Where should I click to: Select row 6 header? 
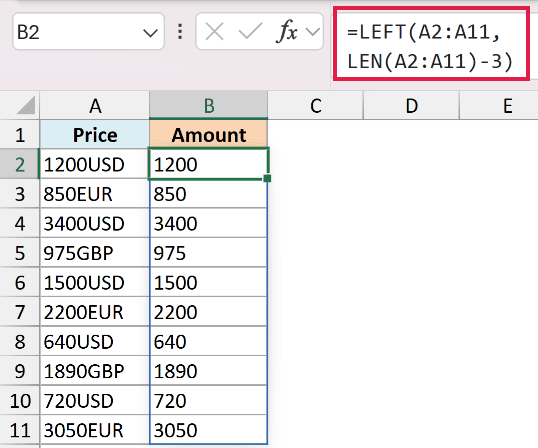20,282
